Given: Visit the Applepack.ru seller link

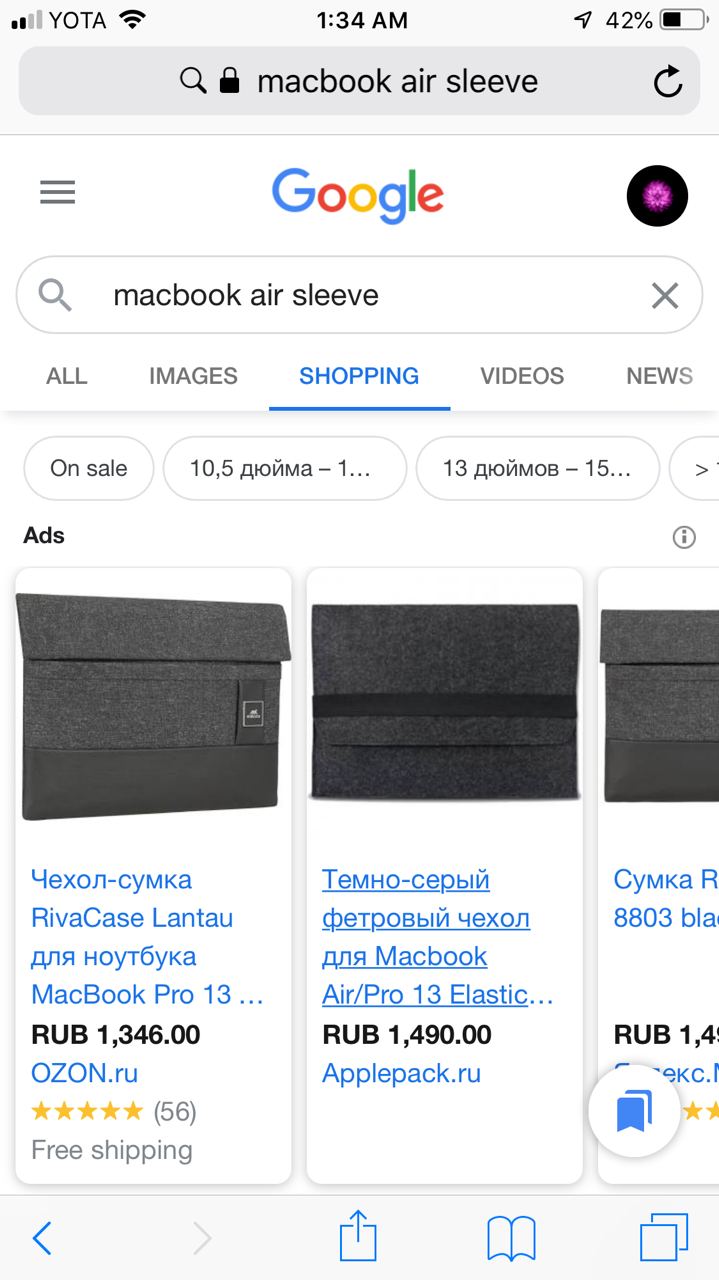Looking at the screenshot, I should [402, 1073].
